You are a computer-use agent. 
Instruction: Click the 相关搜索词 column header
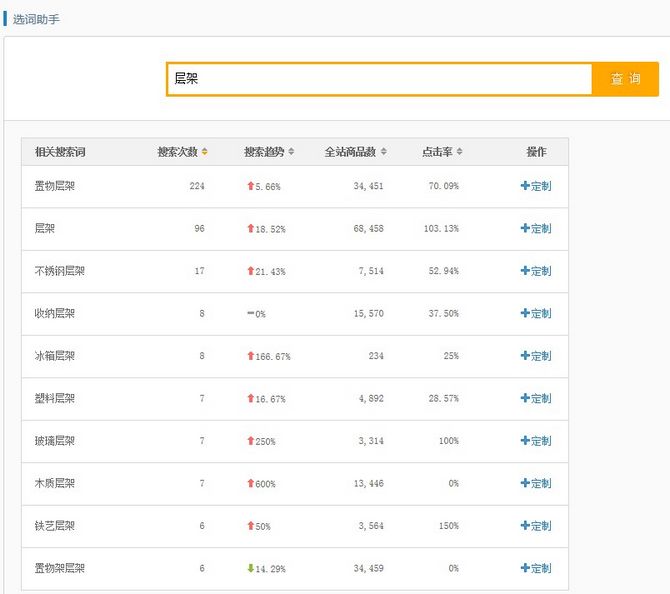tap(60, 152)
